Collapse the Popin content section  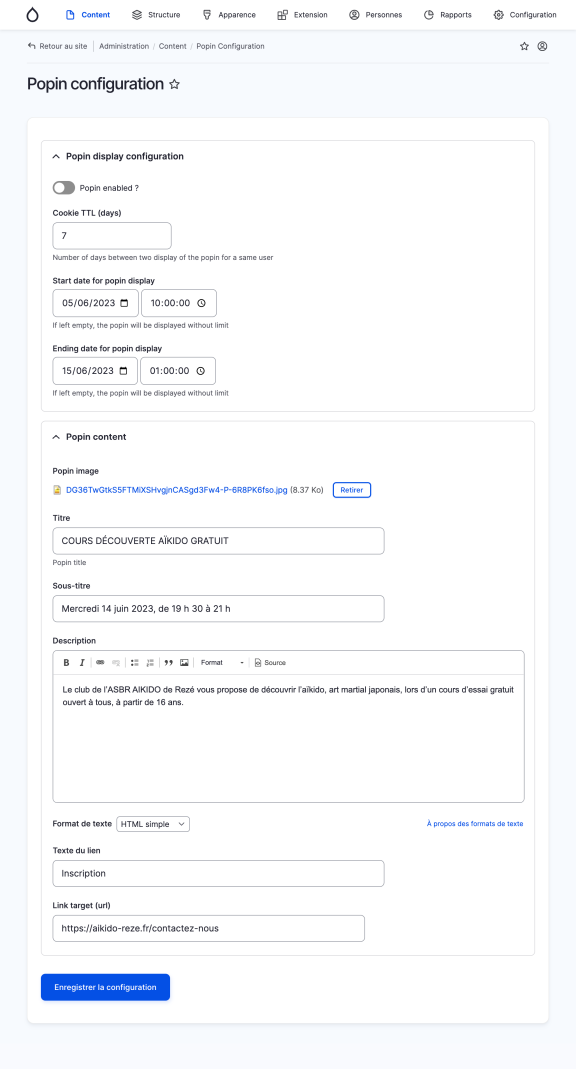(57, 436)
